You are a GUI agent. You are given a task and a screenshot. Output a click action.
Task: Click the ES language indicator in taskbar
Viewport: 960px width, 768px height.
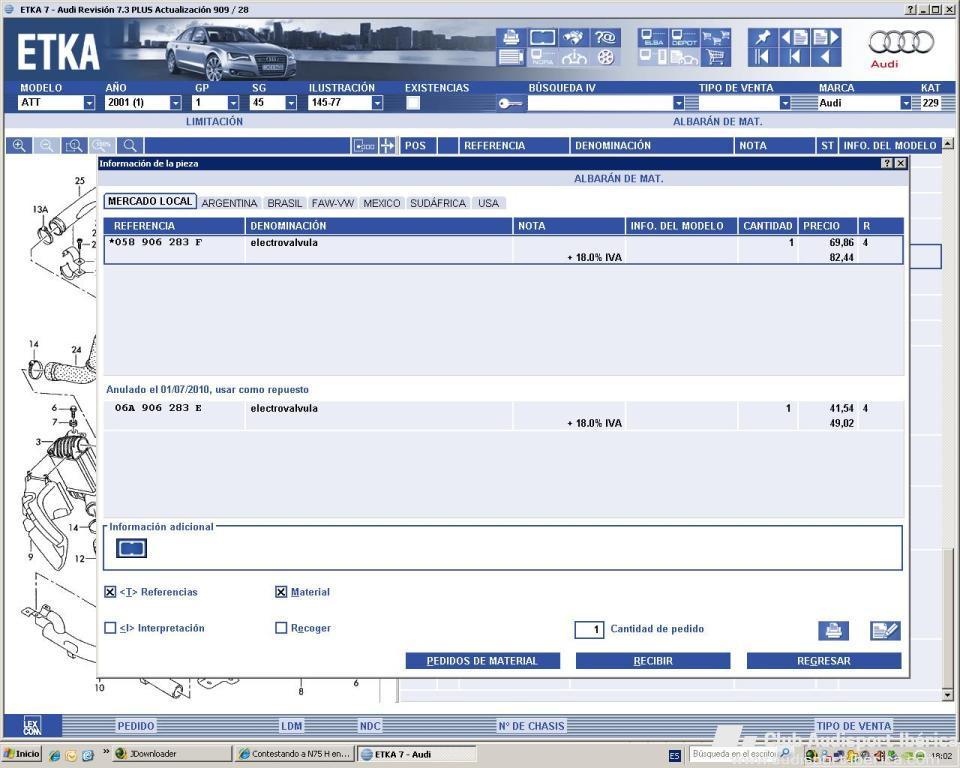click(x=674, y=756)
